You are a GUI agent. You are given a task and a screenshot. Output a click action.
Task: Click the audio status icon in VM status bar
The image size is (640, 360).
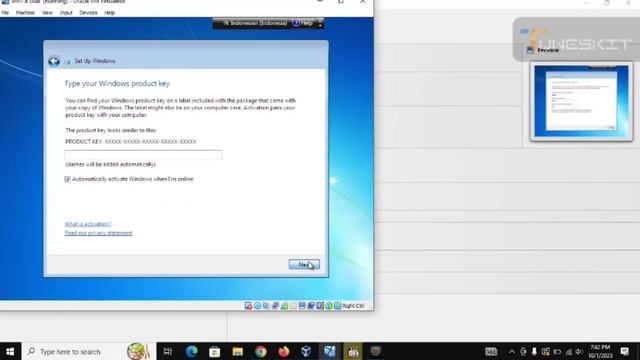[x=266, y=306]
